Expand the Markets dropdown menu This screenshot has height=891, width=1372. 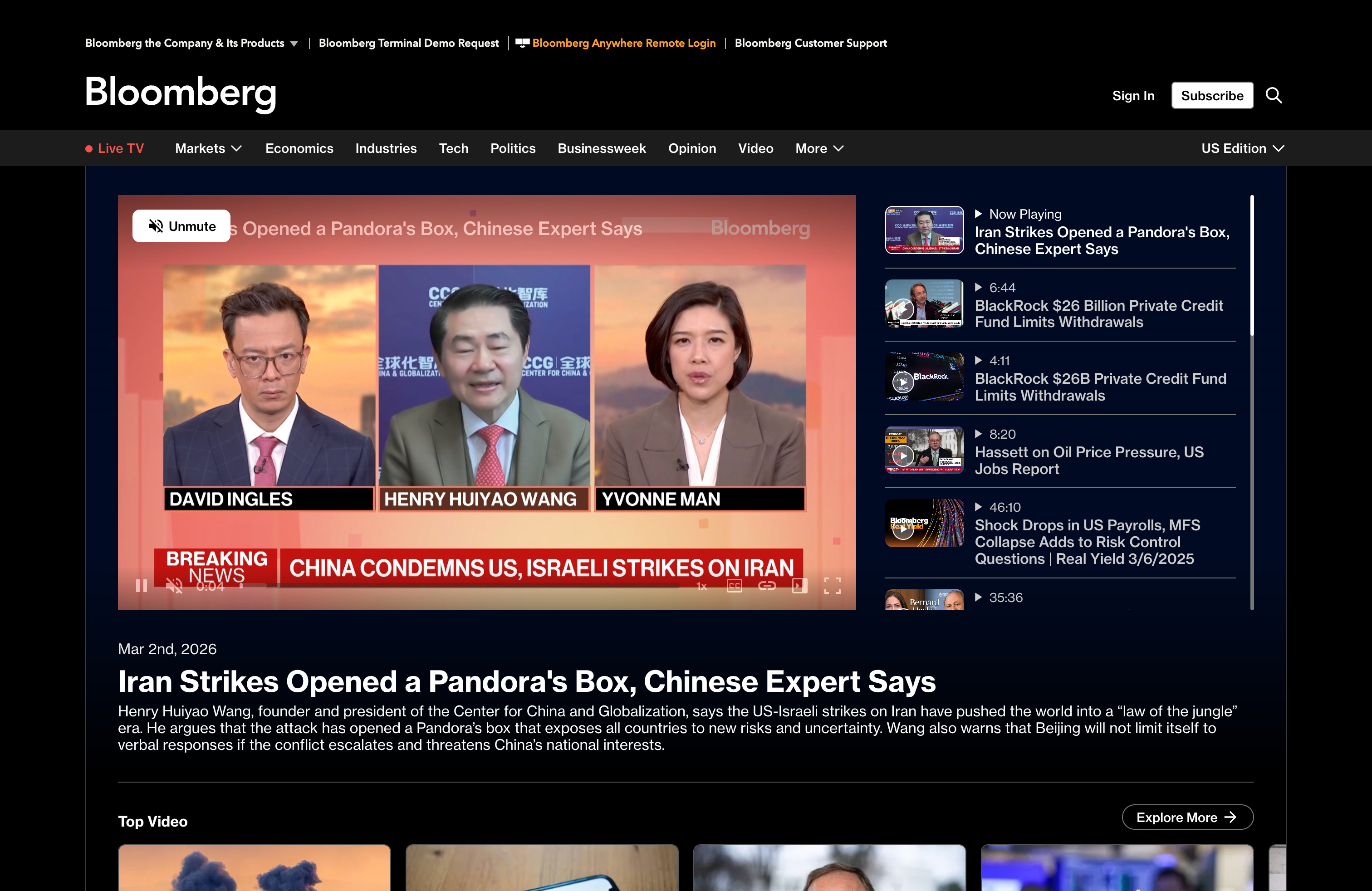[208, 148]
